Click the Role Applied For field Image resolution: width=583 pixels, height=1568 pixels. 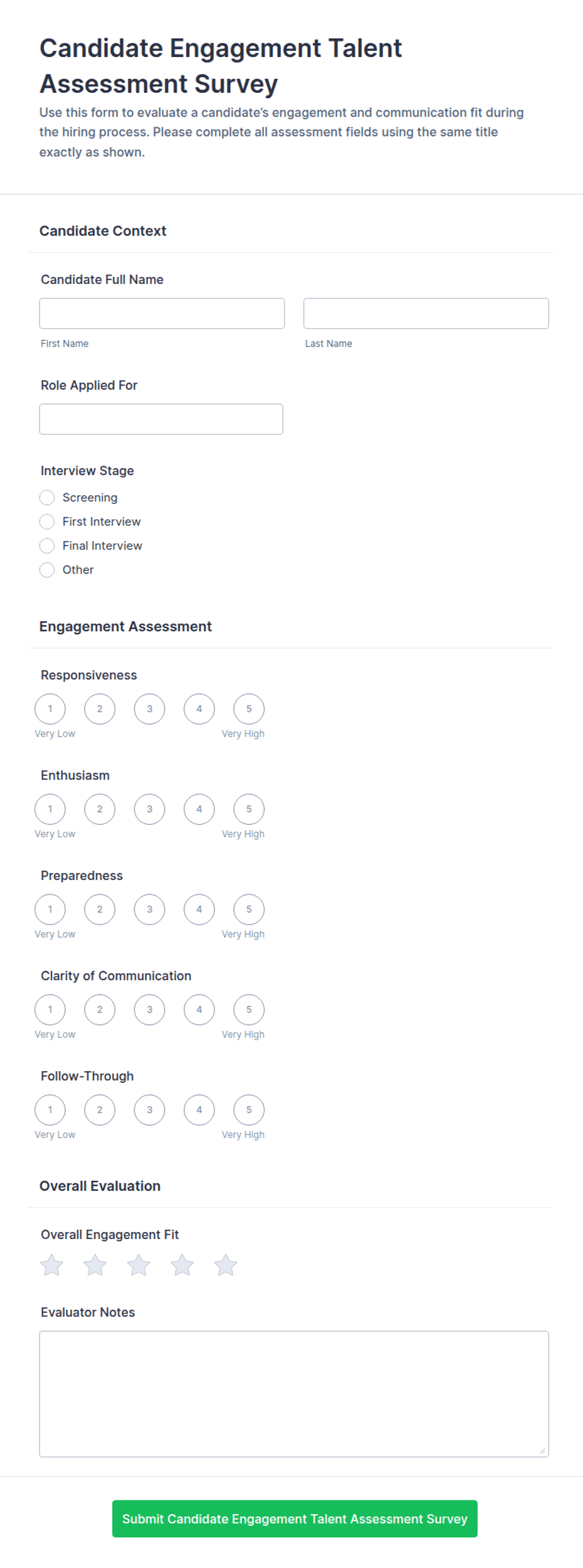click(x=161, y=419)
